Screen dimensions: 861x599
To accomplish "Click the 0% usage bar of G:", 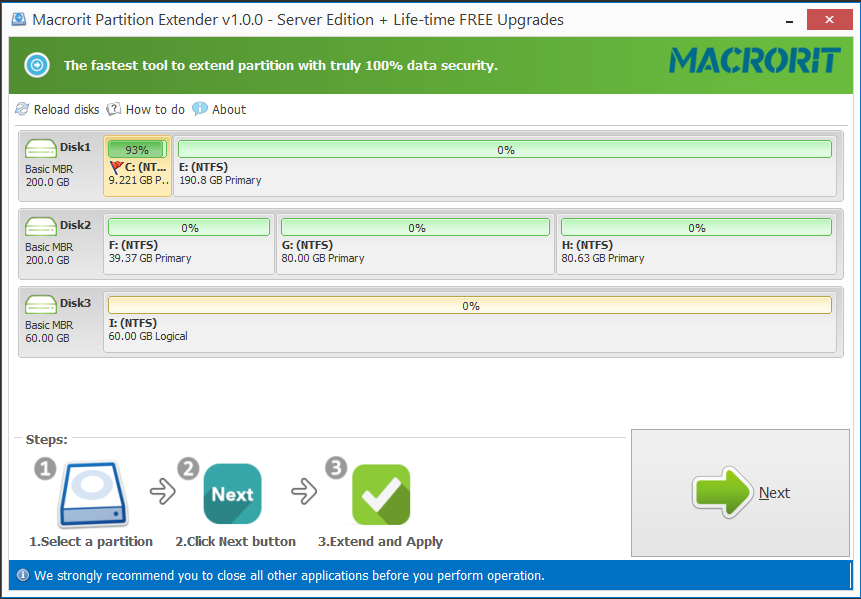I will [415, 227].
